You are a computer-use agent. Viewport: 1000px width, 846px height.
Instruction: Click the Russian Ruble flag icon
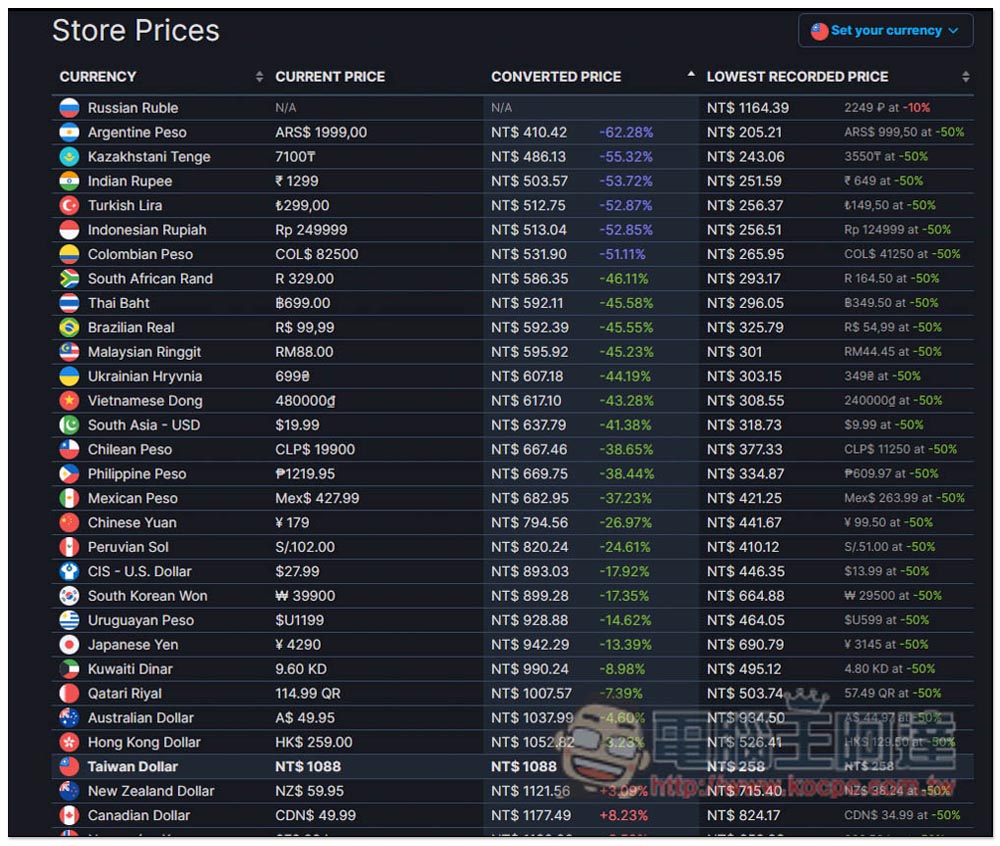[69, 108]
